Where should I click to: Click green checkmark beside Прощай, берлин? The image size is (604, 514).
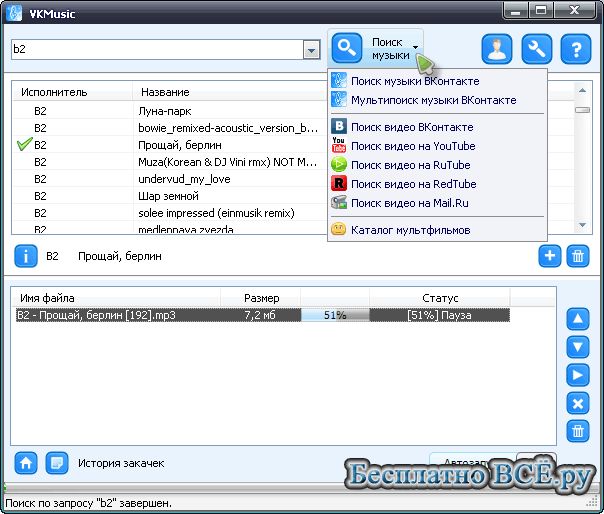tap(25, 144)
